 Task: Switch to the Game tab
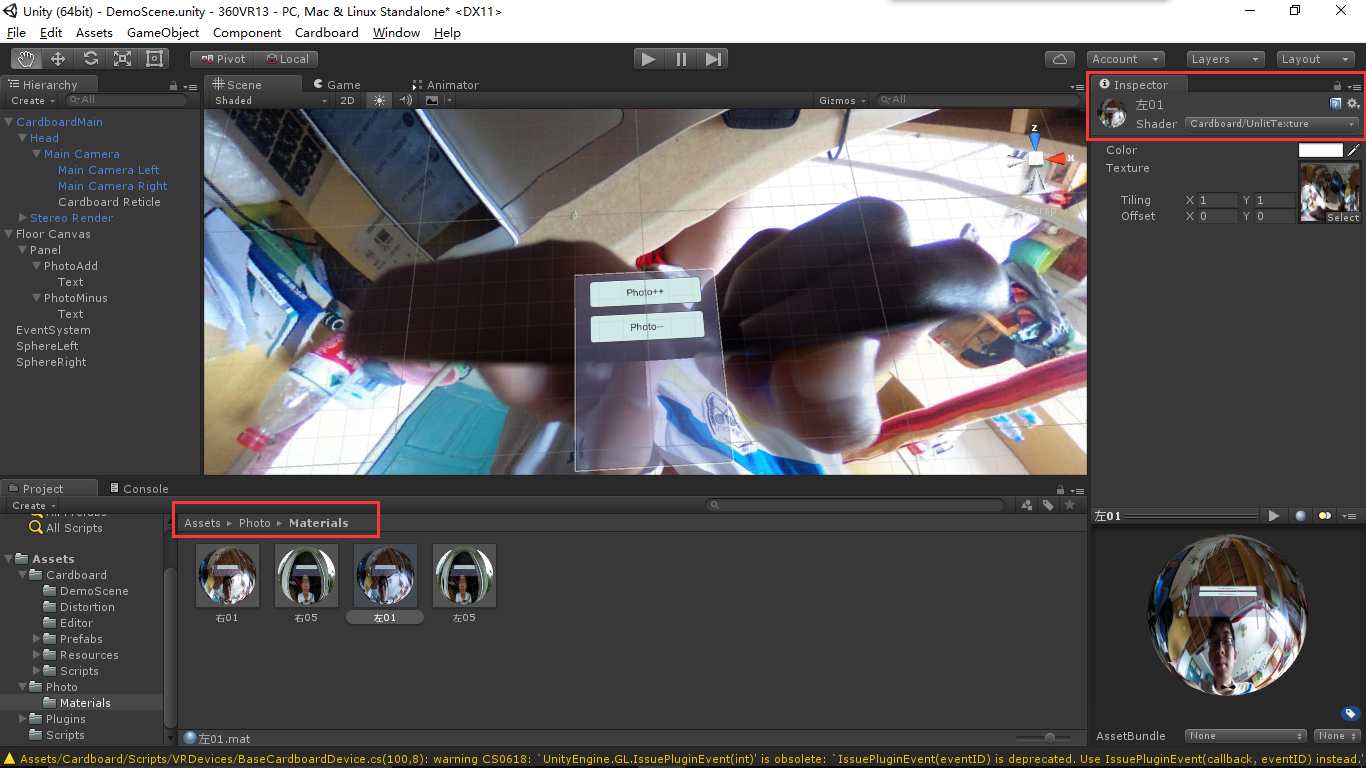(337, 85)
